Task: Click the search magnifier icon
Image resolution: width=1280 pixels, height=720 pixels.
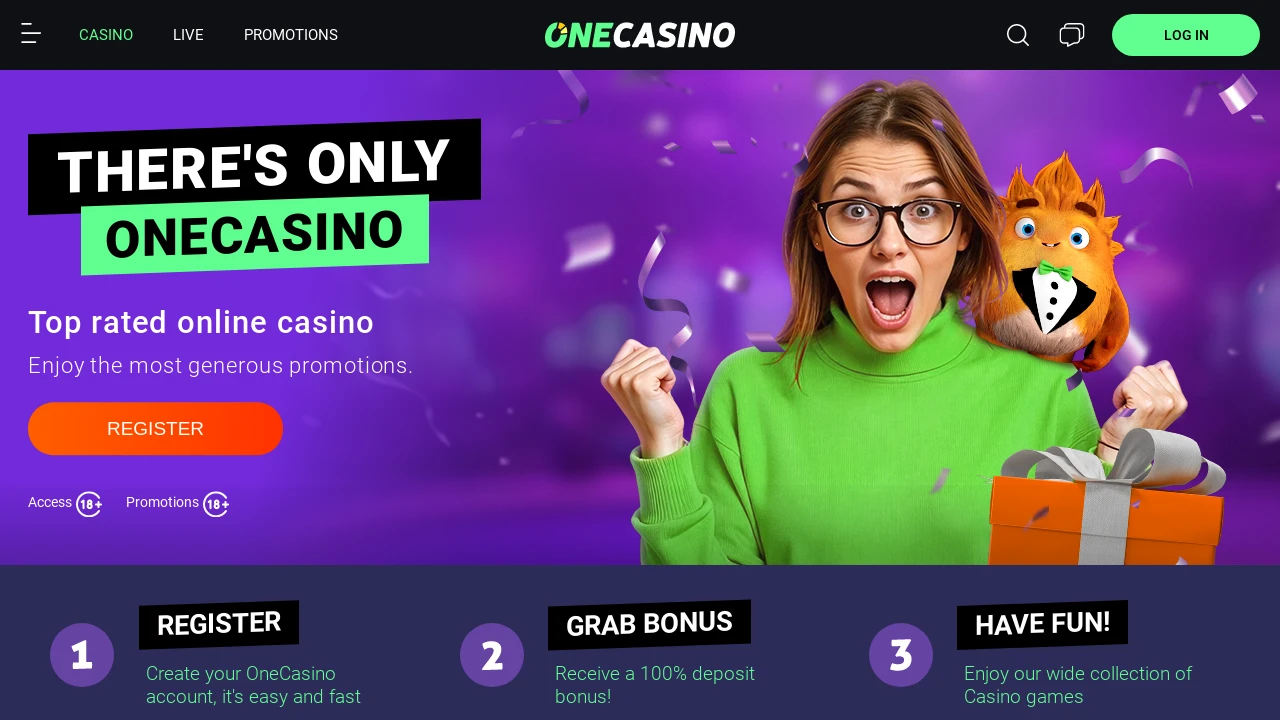Action: pyautogui.click(x=1018, y=35)
